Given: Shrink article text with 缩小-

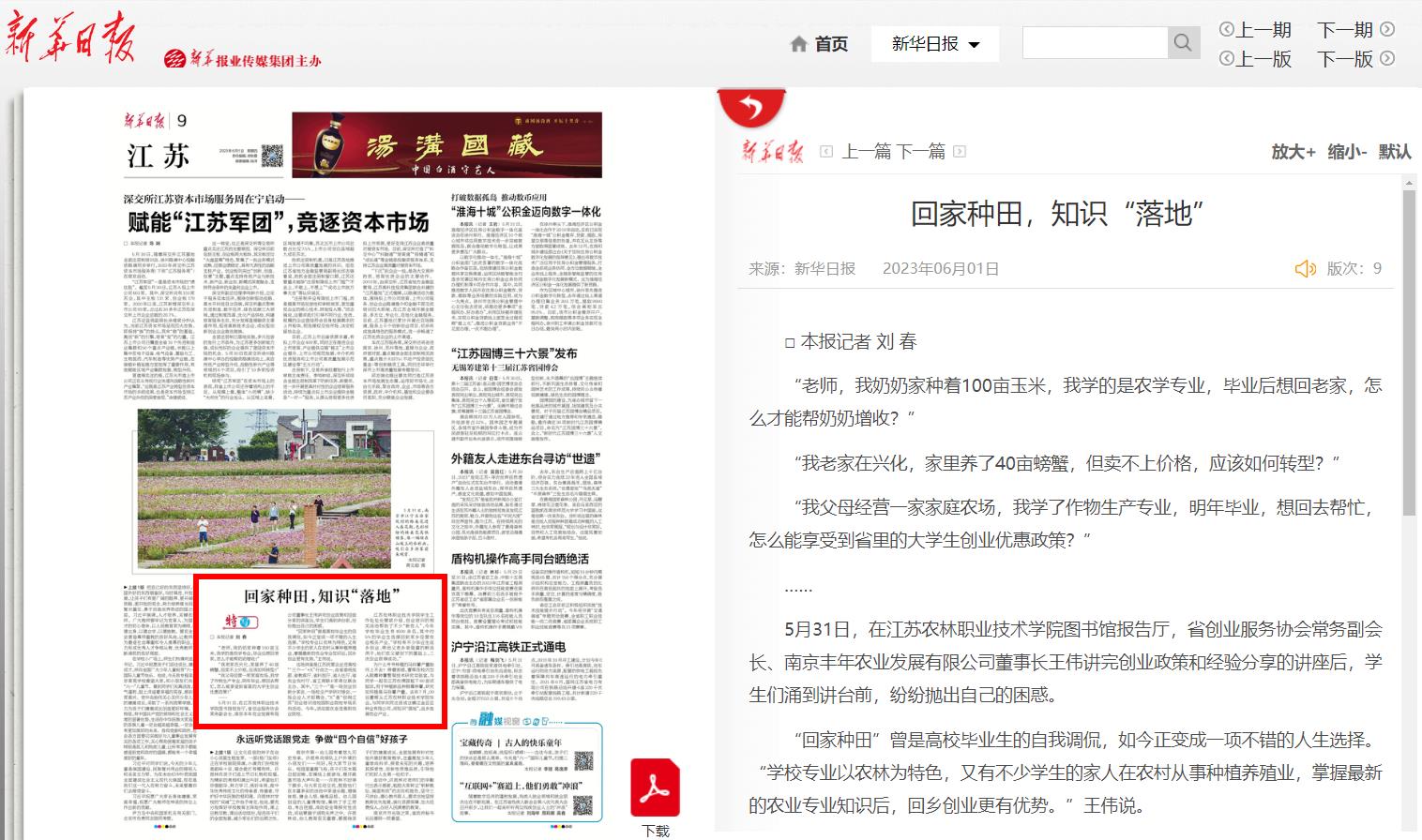Looking at the screenshot, I should coord(1347,152).
